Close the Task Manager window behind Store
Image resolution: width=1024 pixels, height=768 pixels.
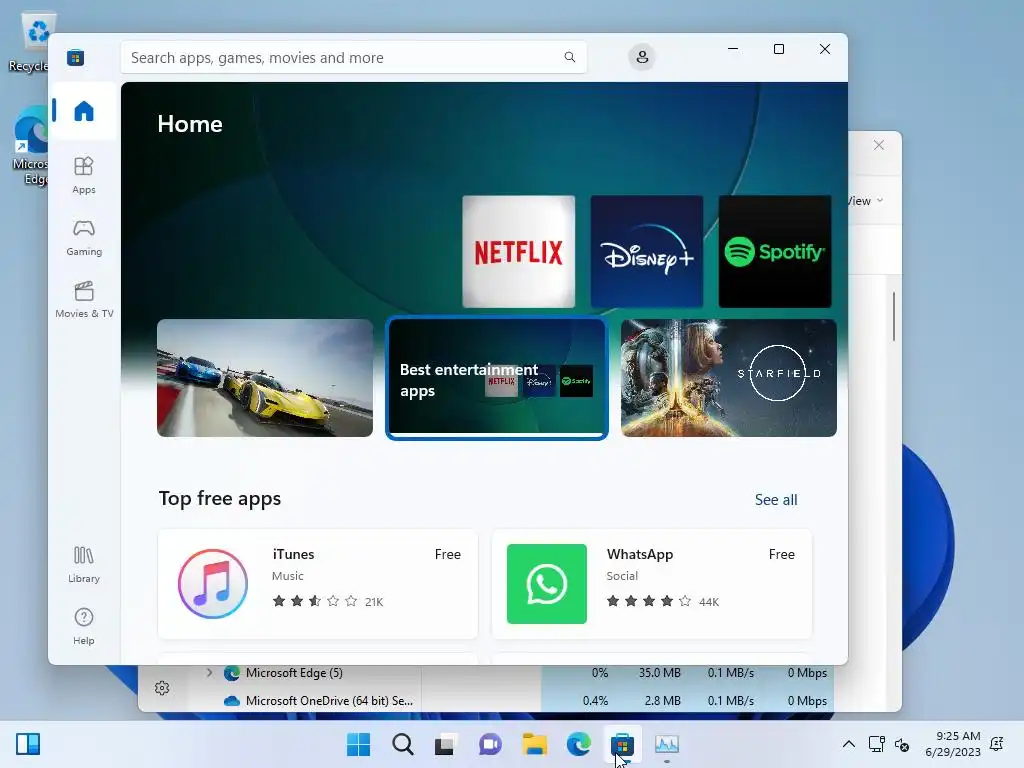pyautogui.click(x=879, y=145)
